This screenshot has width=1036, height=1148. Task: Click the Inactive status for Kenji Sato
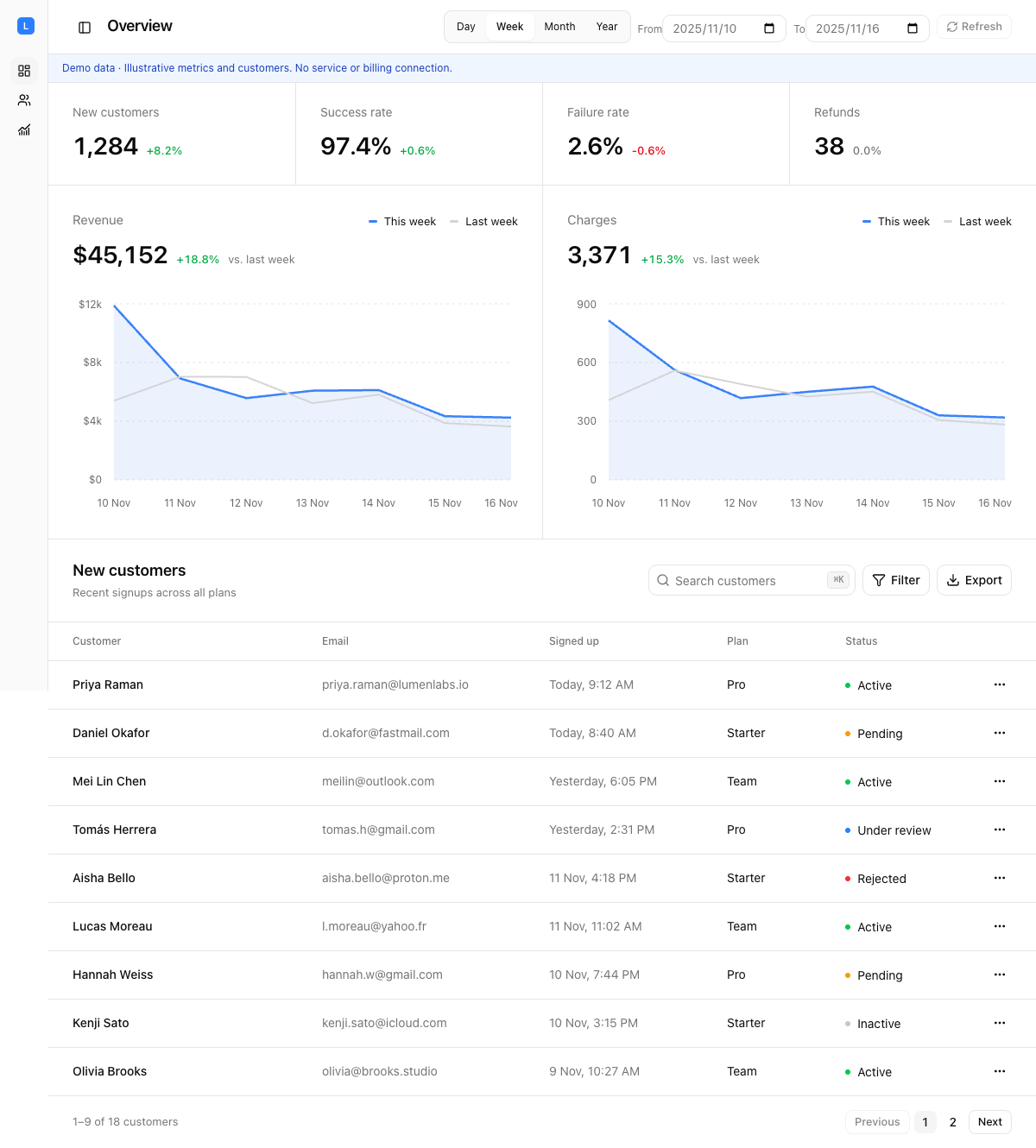coord(873,1024)
